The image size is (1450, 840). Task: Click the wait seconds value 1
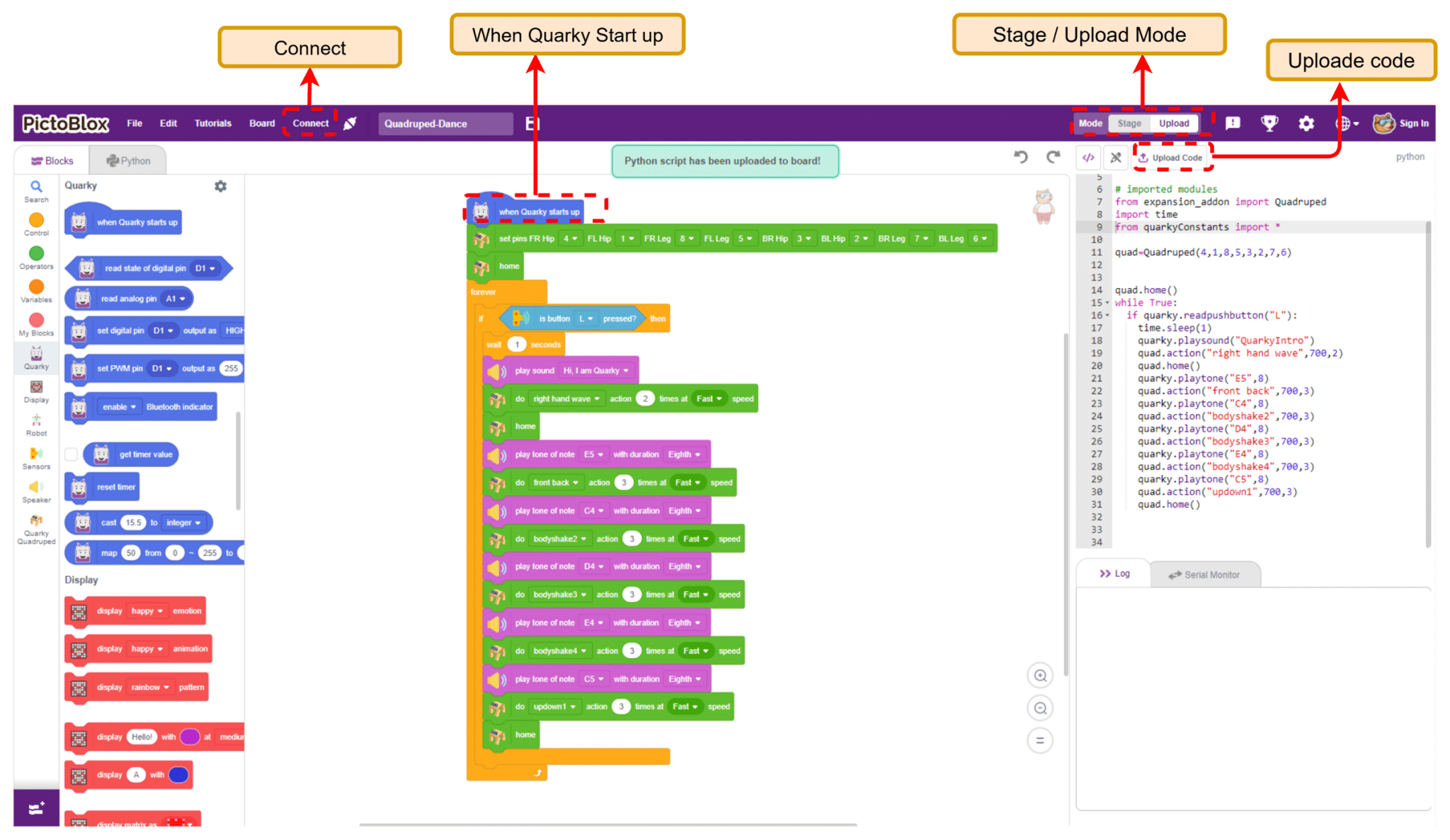pyautogui.click(x=517, y=345)
